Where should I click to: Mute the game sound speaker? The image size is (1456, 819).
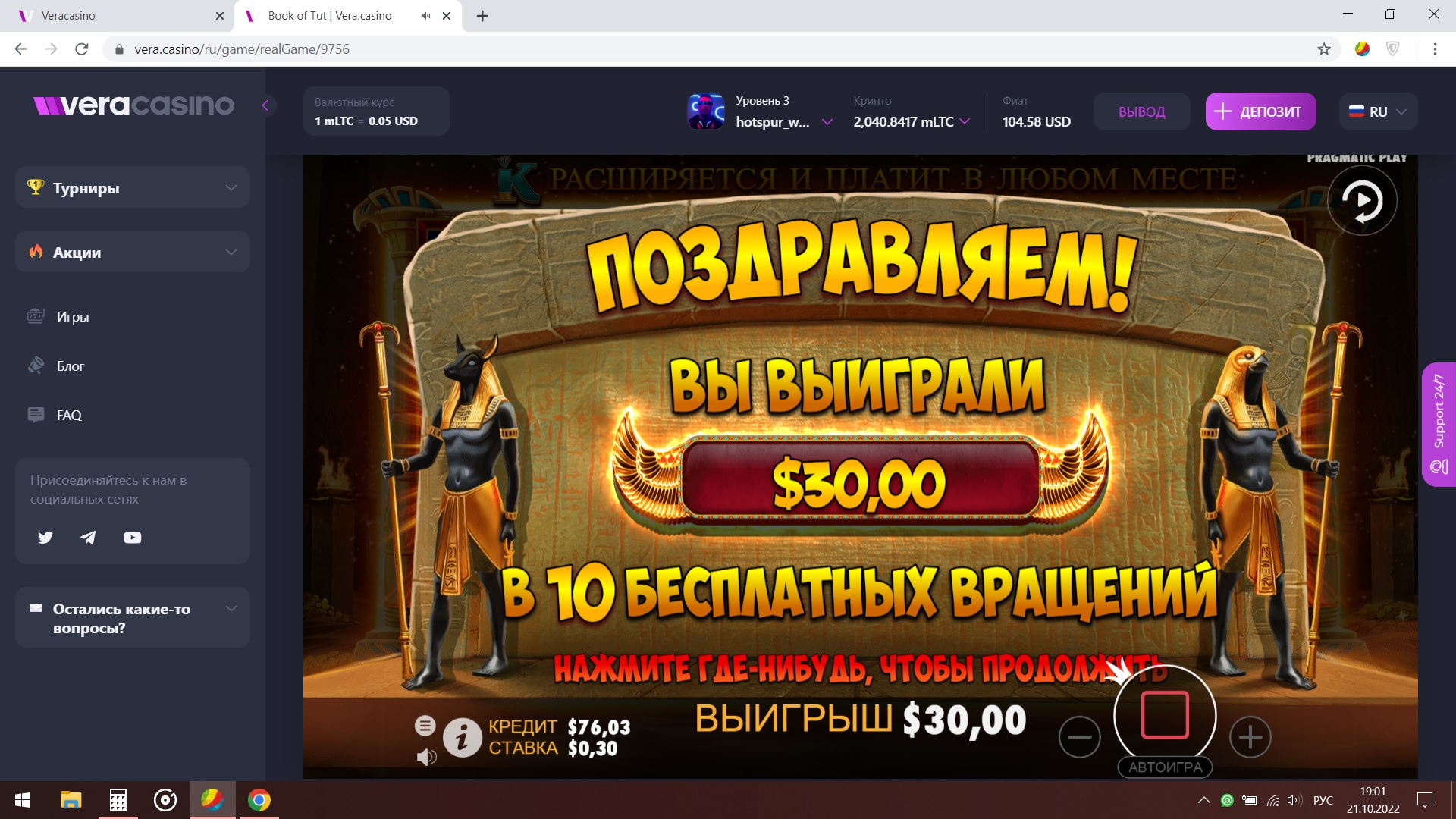426,757
